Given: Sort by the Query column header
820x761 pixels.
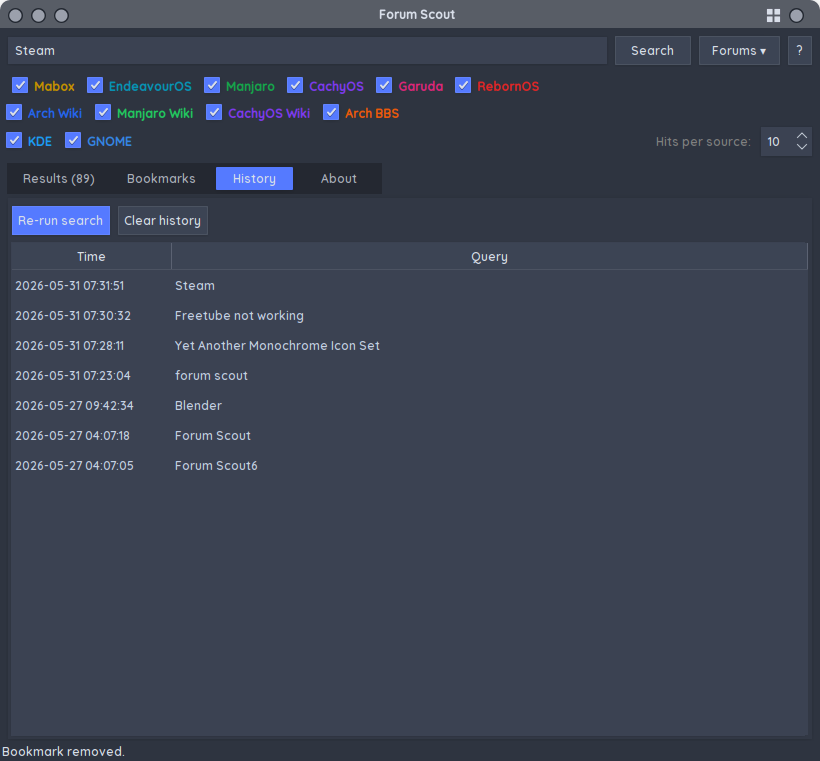Looking at the screenshot, I should point(489,257).
